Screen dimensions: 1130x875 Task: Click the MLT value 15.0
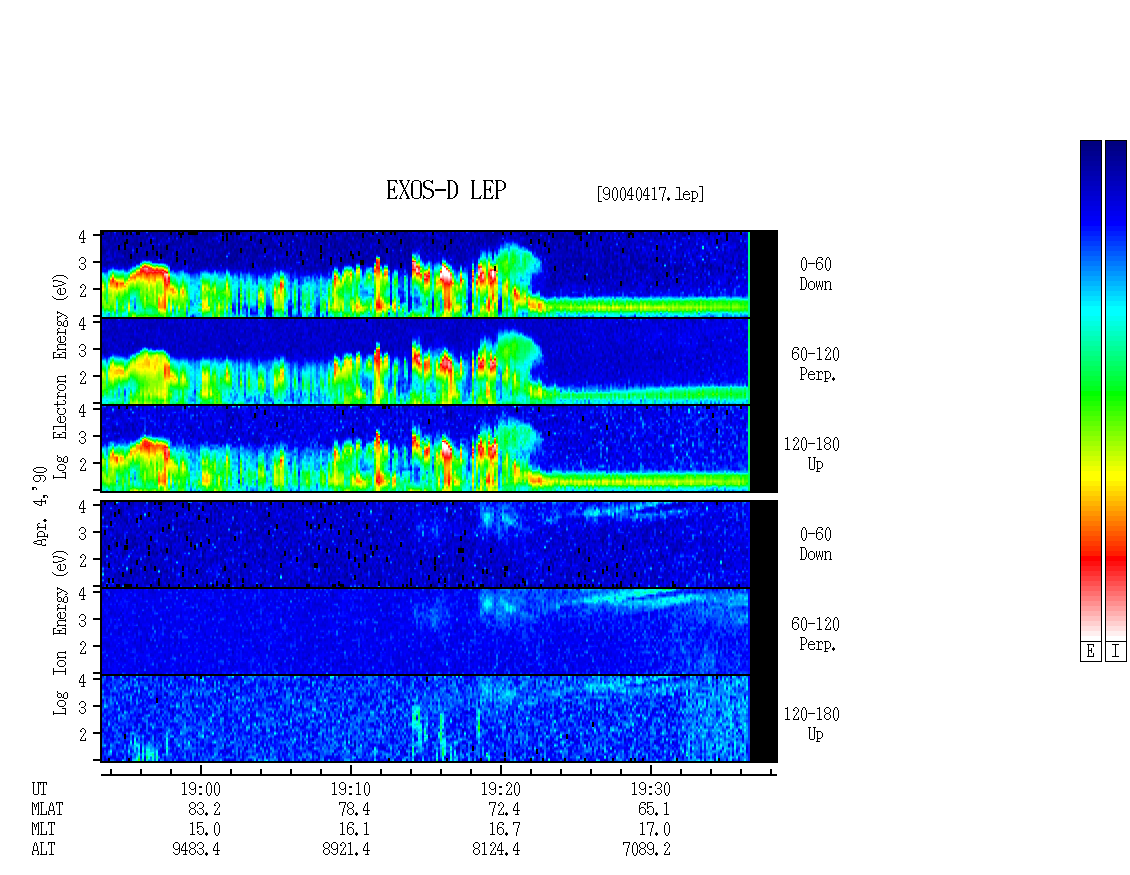(204, 830)
